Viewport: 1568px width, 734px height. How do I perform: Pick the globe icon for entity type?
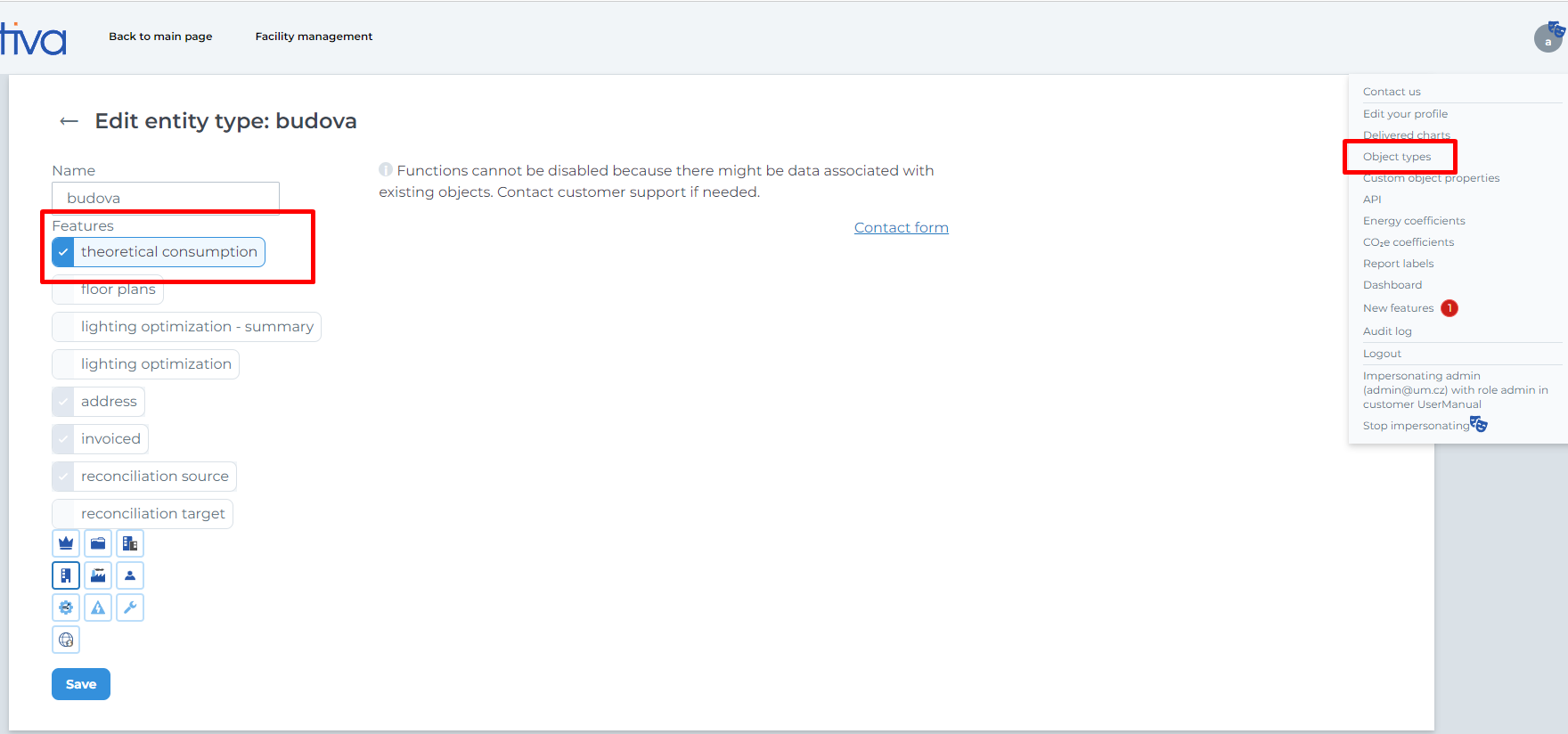click(66, 640)
